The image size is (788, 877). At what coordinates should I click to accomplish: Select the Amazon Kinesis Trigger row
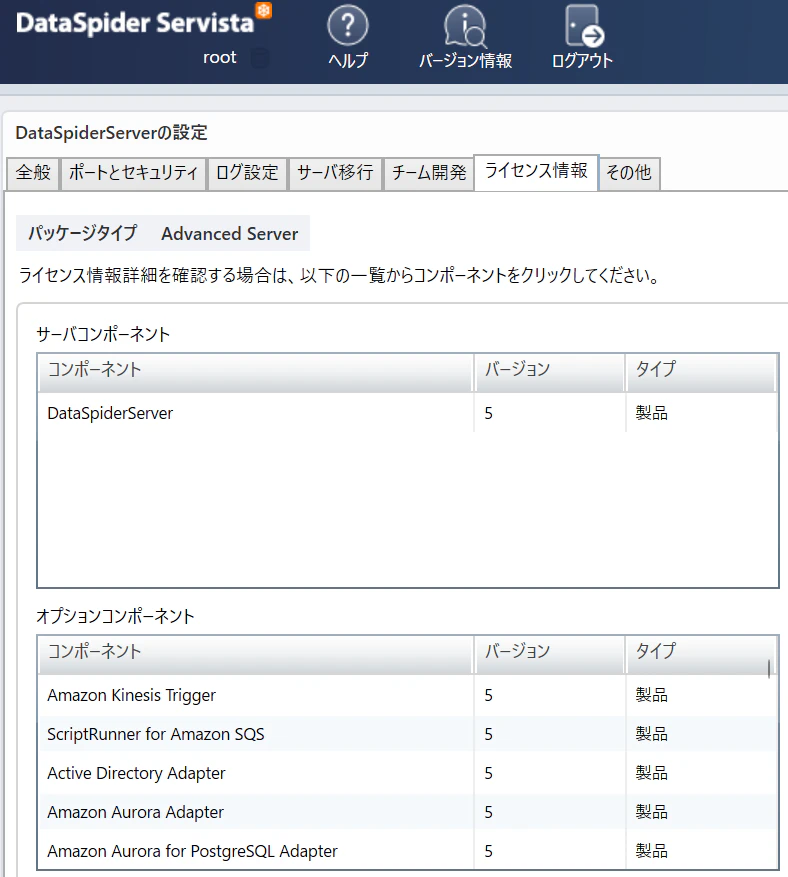coord(408,695)
